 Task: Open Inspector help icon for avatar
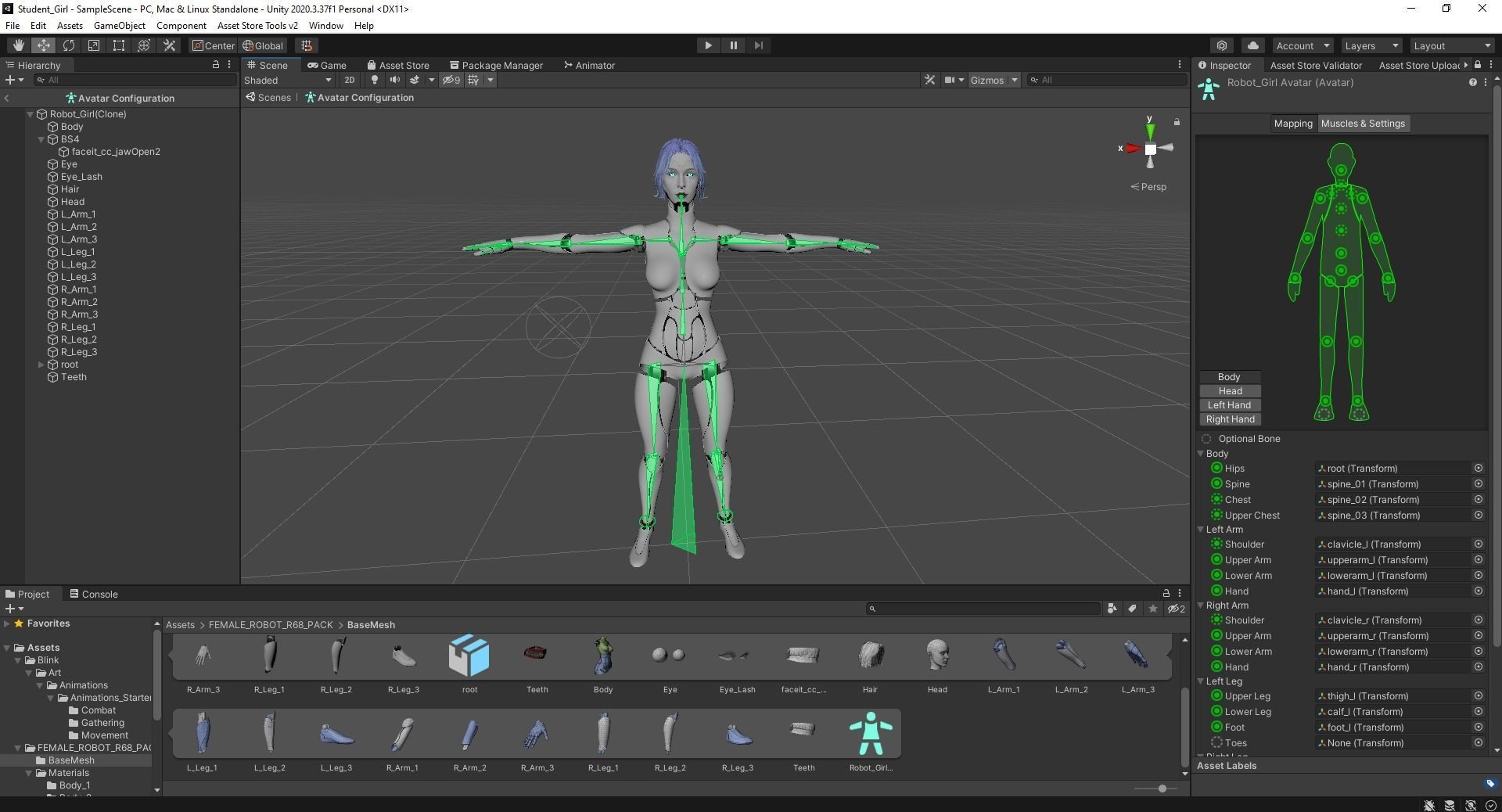click(1472, 82)
